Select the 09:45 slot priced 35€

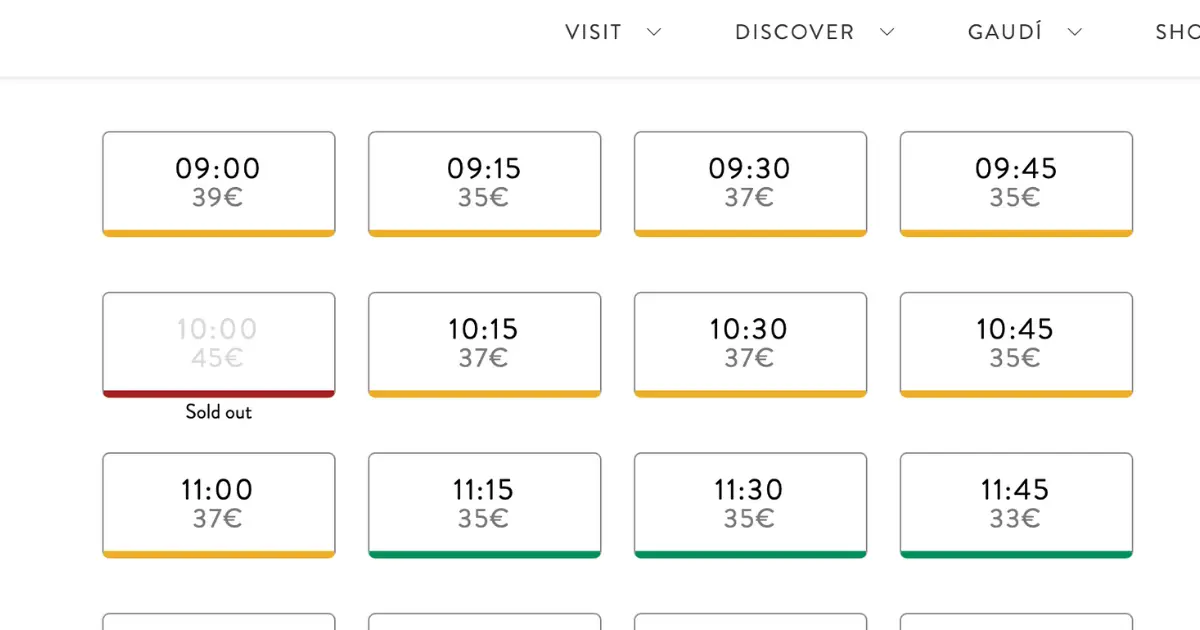(x=1016, y=182)
